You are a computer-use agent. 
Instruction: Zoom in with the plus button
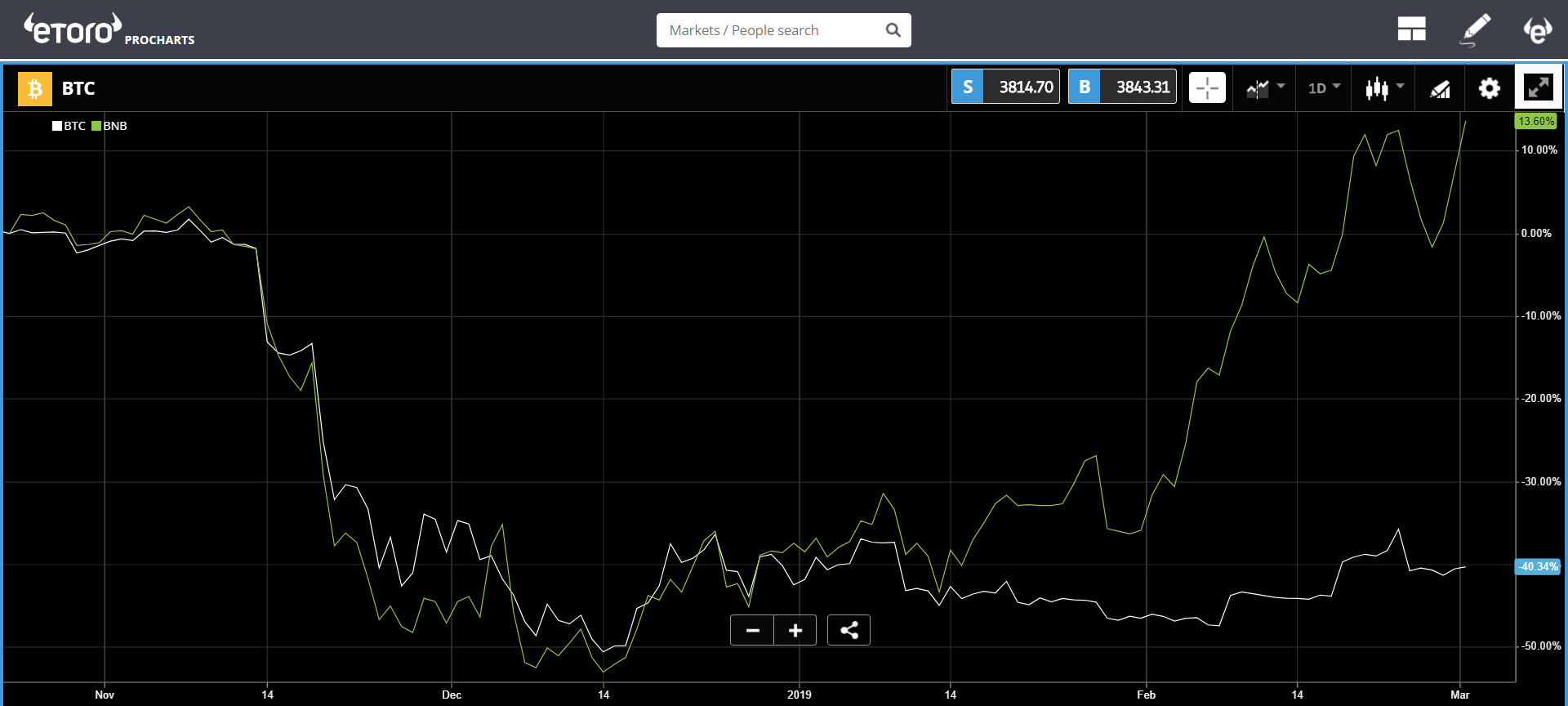tap(795, 630)
